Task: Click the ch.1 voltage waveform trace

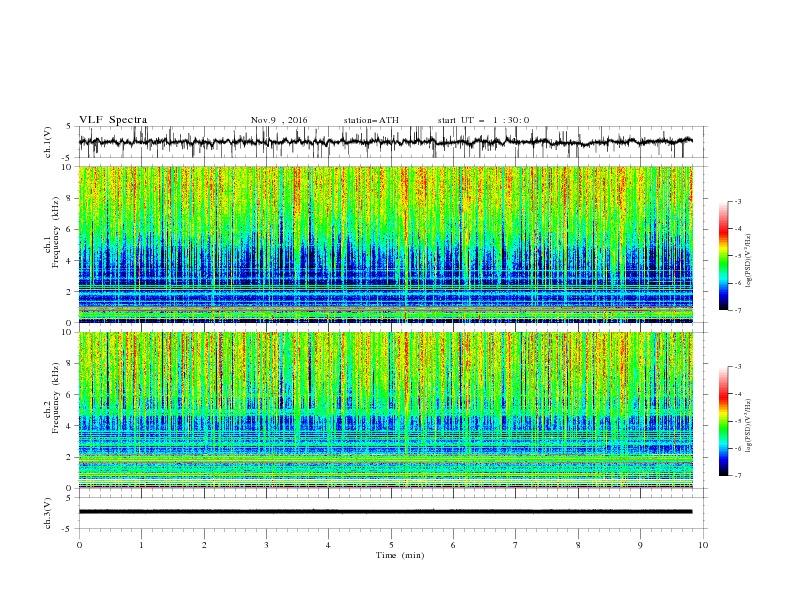Action: pyautogui.click(x=385, y=142)
